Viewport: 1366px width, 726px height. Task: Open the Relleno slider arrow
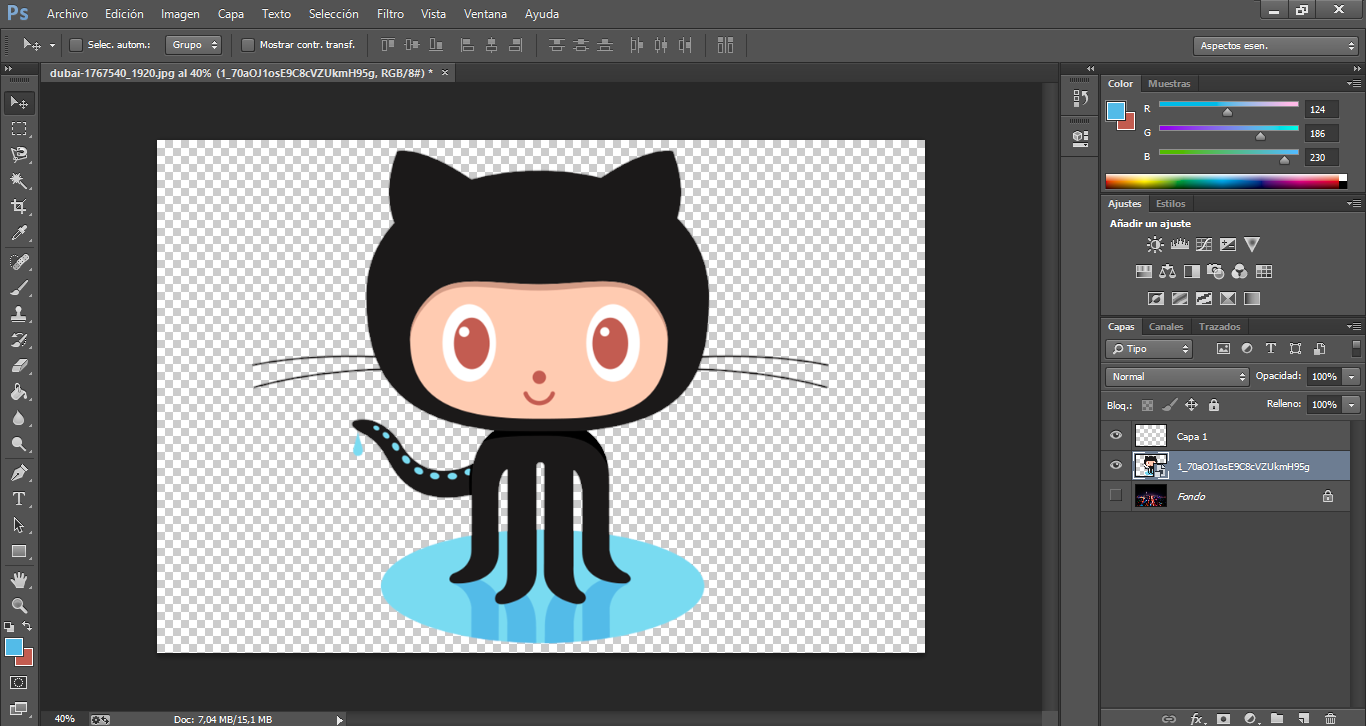[1352, 404]
